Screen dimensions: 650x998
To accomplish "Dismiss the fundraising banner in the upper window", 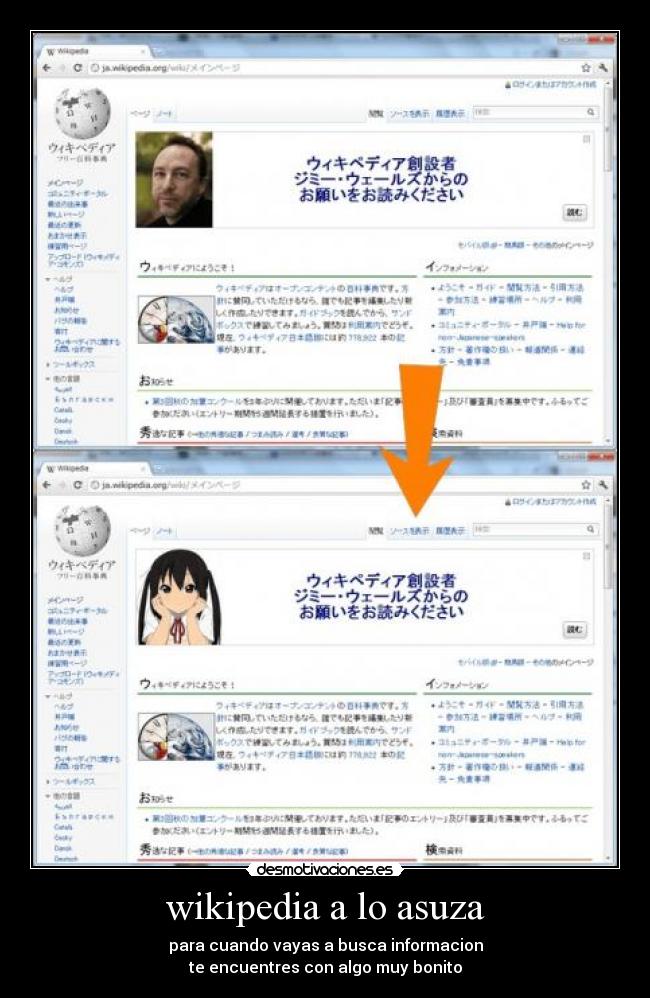I will (x=586, y=139).
